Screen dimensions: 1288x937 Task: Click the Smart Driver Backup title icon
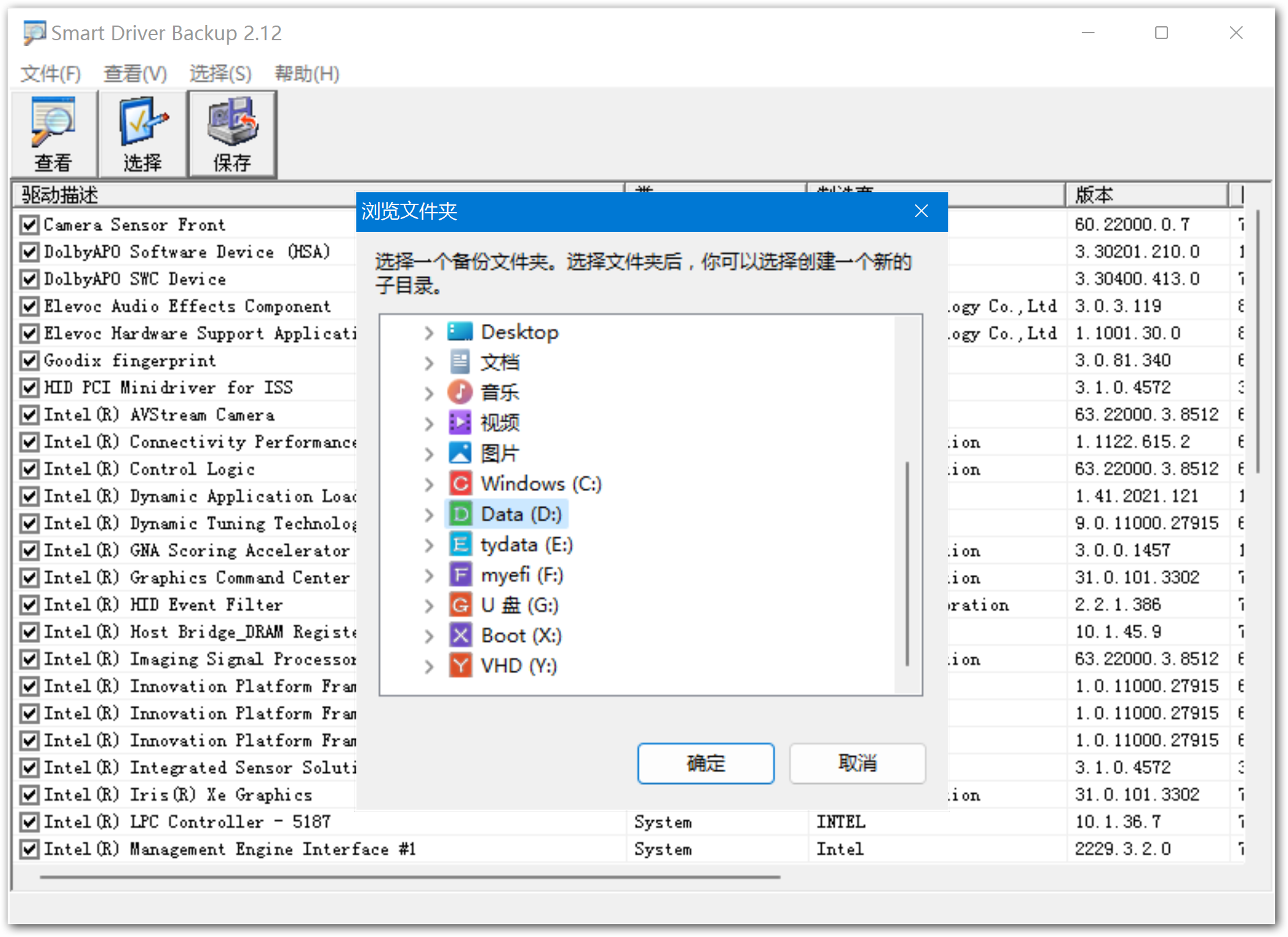point(34,33)
